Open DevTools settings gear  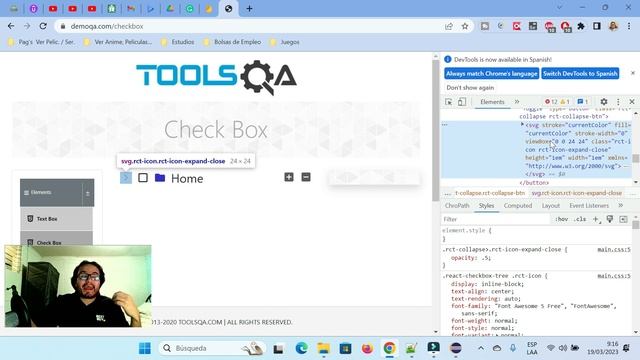pyautogui.click(x=604, y=102)
